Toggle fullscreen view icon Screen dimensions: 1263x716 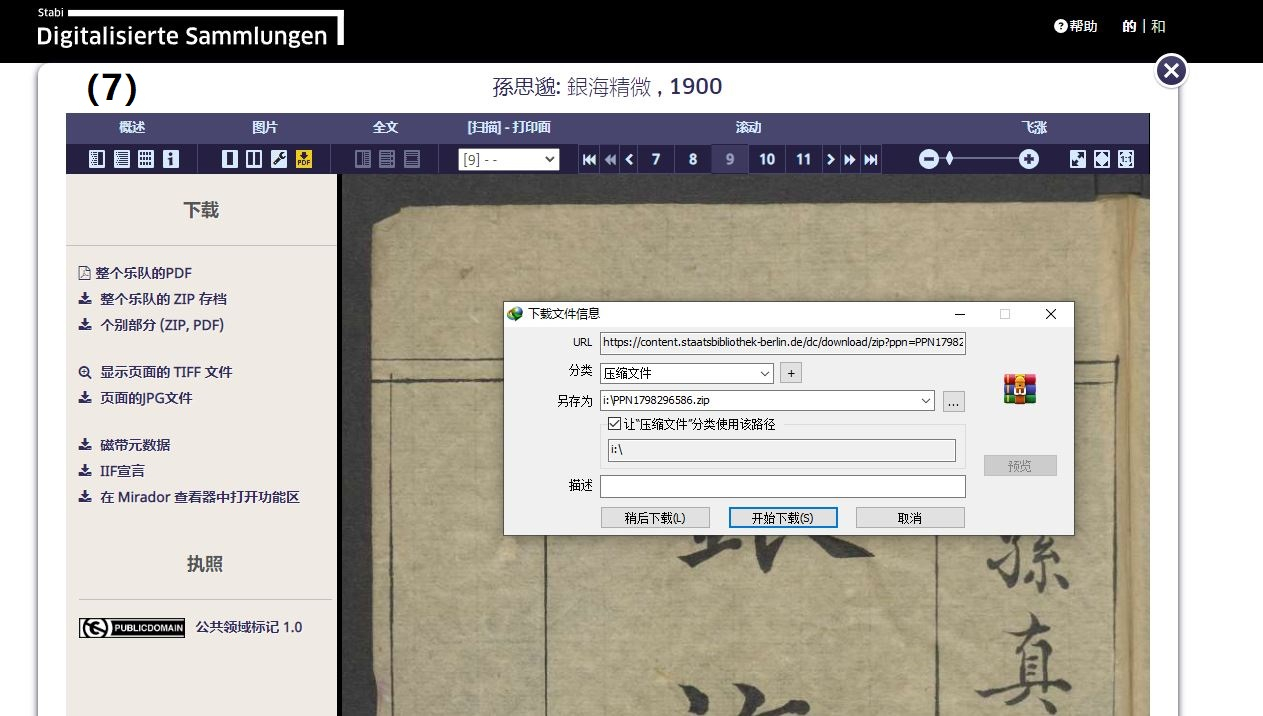pos(1078,159)
